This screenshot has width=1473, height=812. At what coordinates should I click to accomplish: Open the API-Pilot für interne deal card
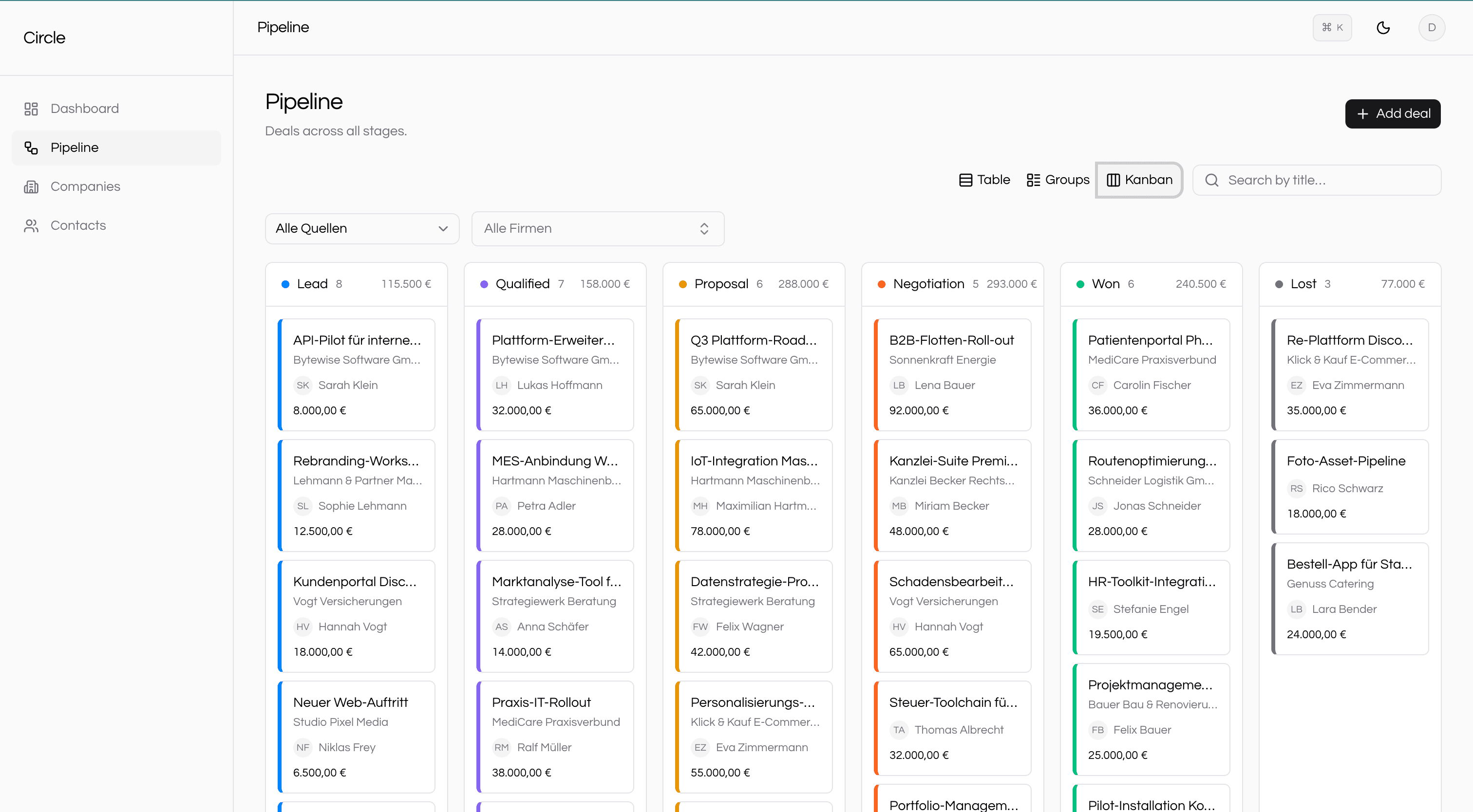coord(356,374)
